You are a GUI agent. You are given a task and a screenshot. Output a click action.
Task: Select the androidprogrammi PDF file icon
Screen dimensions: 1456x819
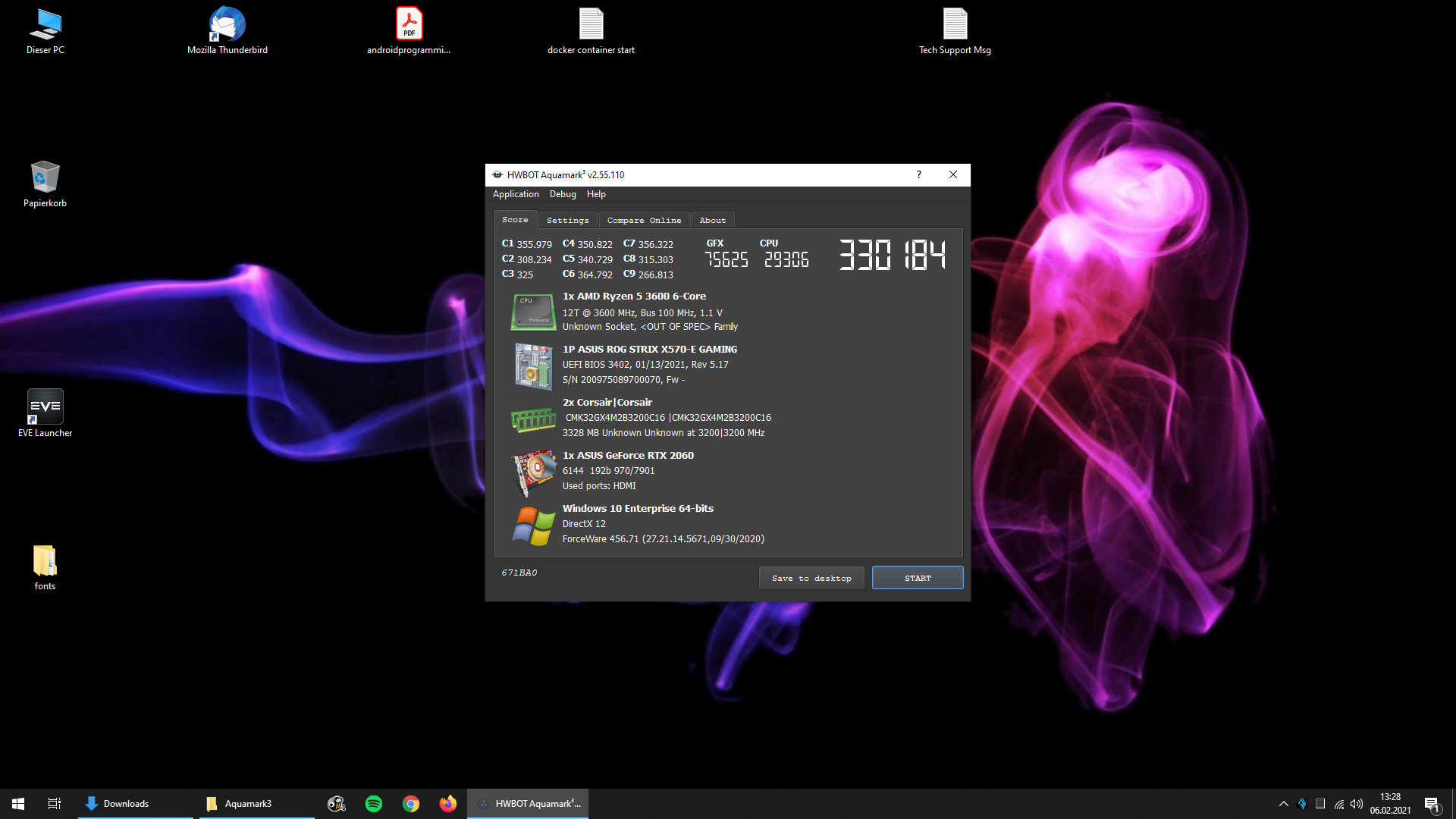[409, 31]
